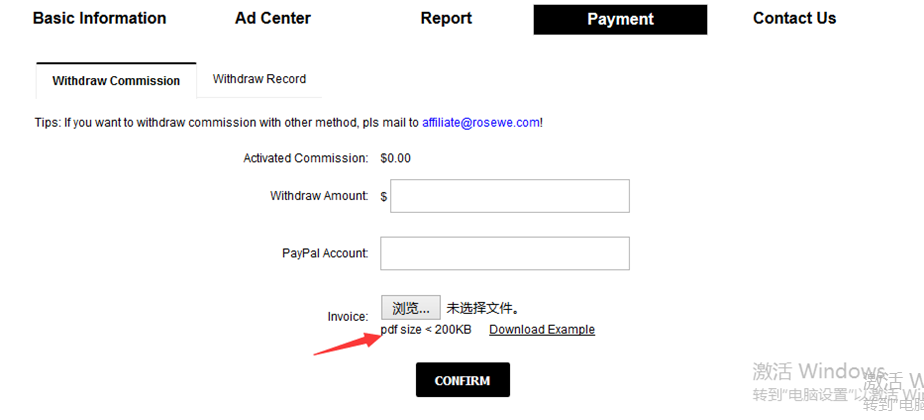Select the Payment menu item

pyautogui.click(x=620, y=19)
